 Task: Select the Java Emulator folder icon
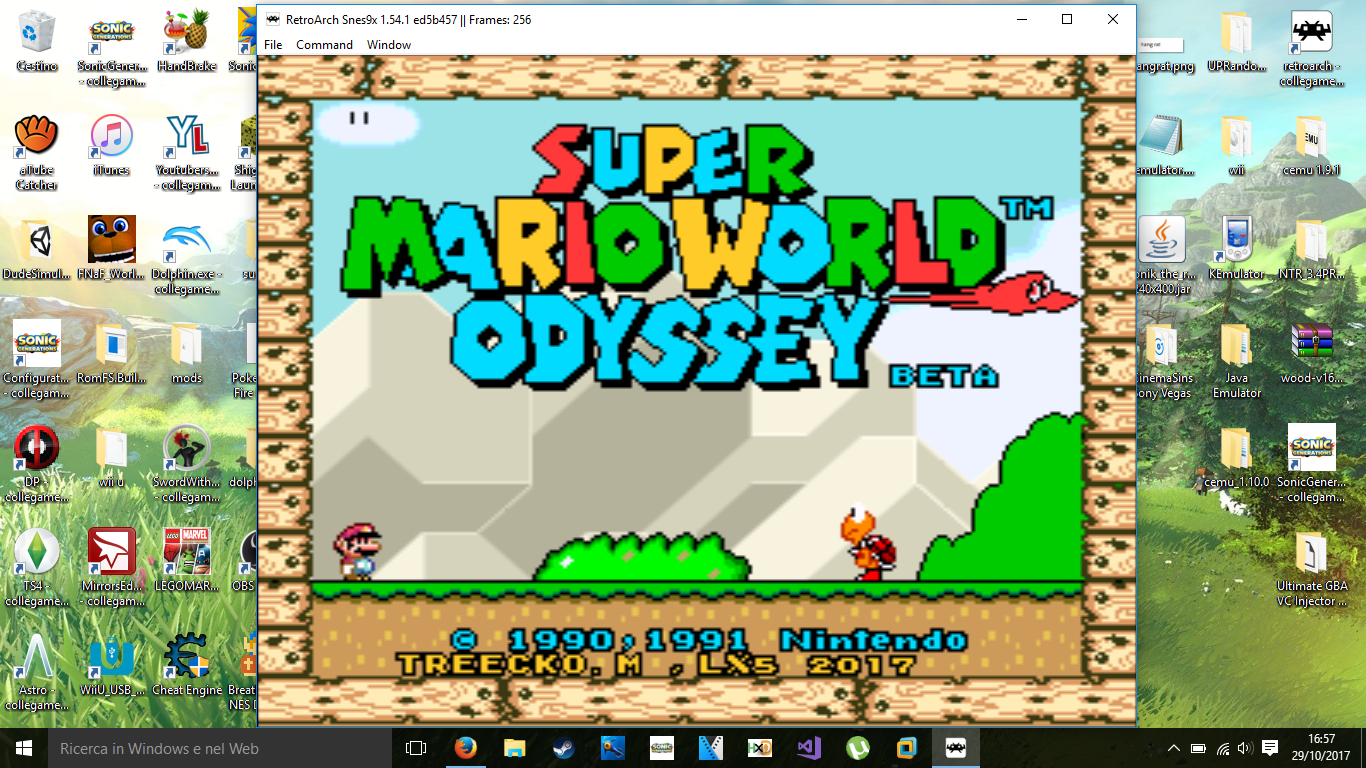[x=1236, y=359]
